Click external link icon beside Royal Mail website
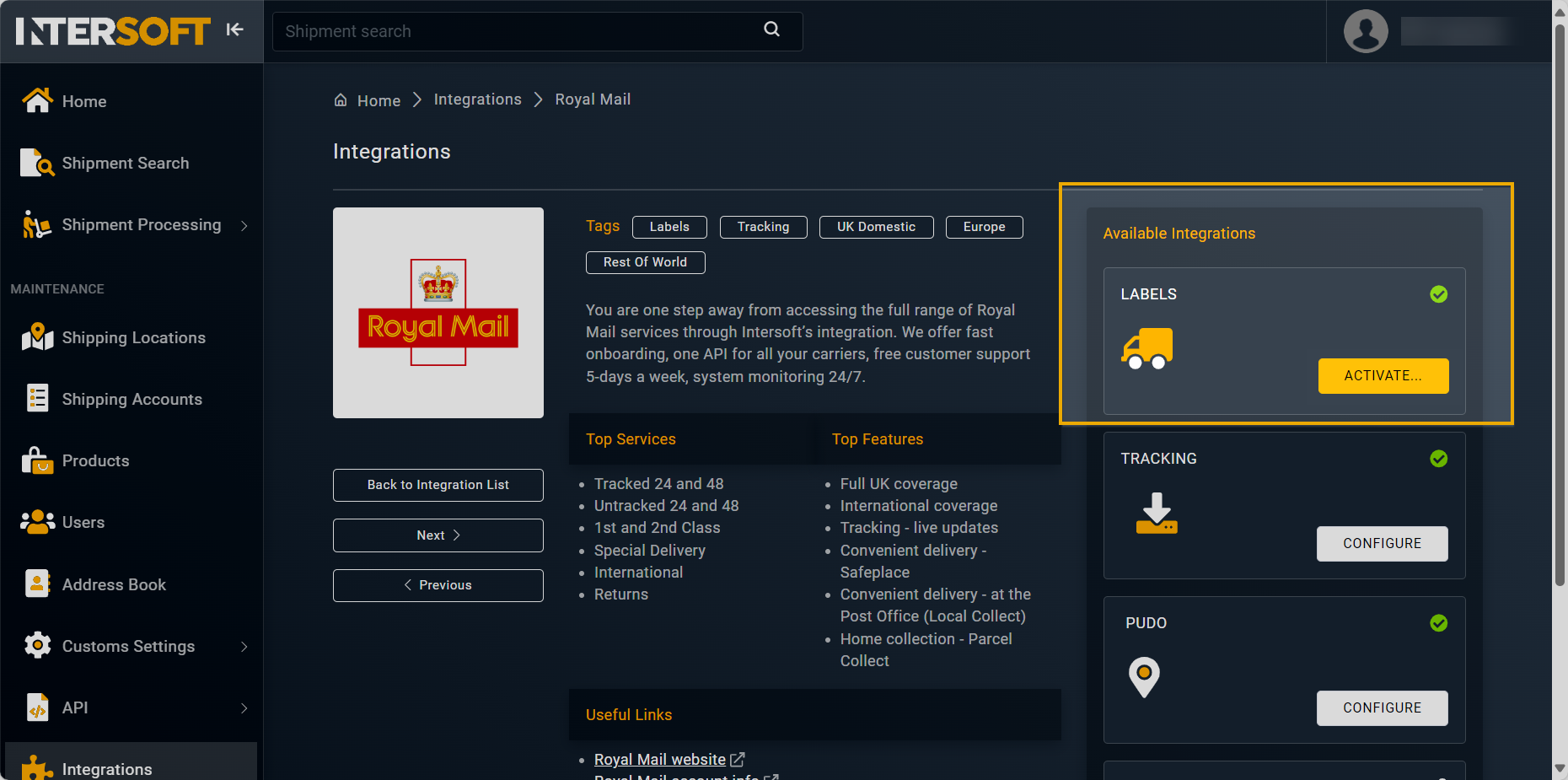The height and width of the screenshot is (780, 1568). tap(738, 759)
